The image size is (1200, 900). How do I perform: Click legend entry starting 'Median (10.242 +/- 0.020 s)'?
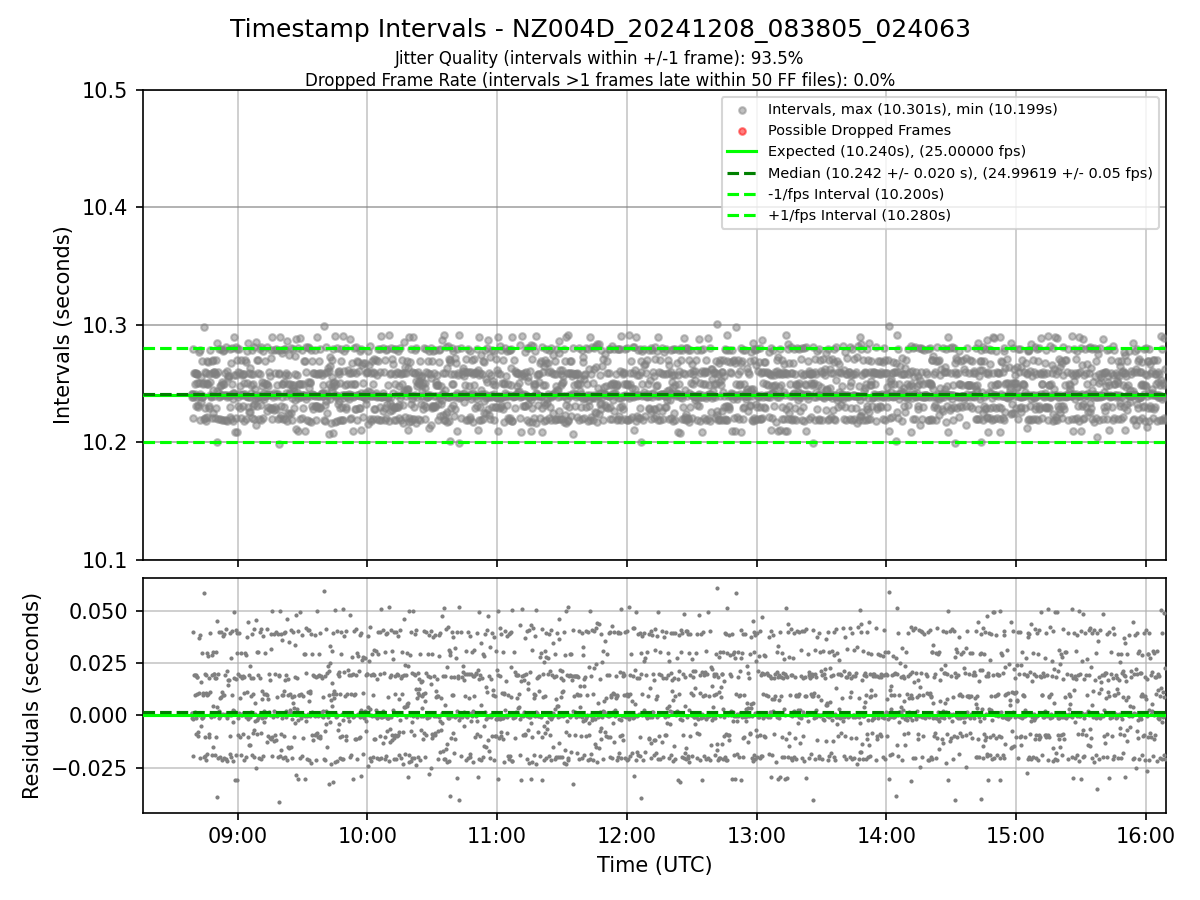[x=960, y=173]
